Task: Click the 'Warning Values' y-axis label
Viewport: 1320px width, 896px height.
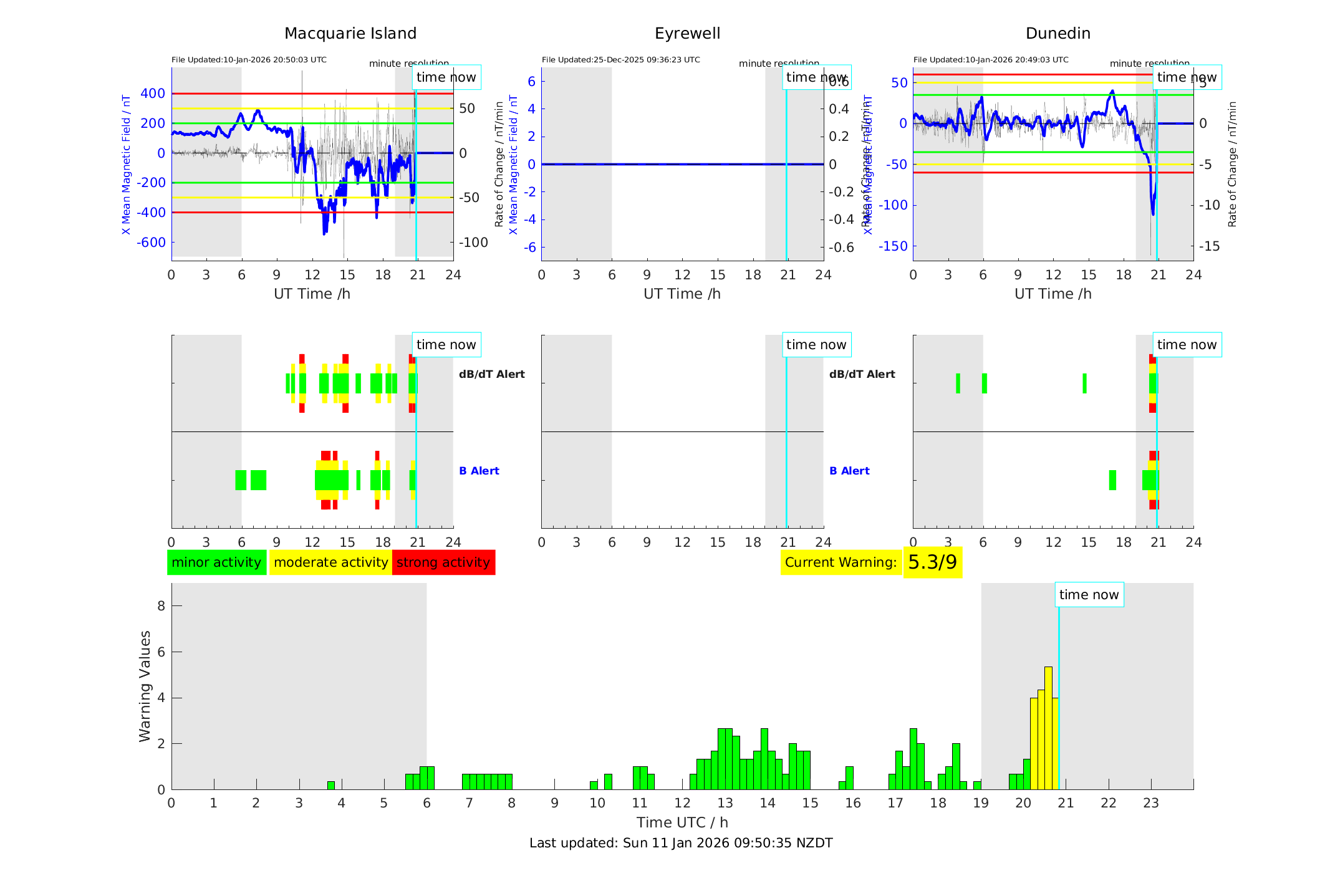Action: (x=145, y=686)
